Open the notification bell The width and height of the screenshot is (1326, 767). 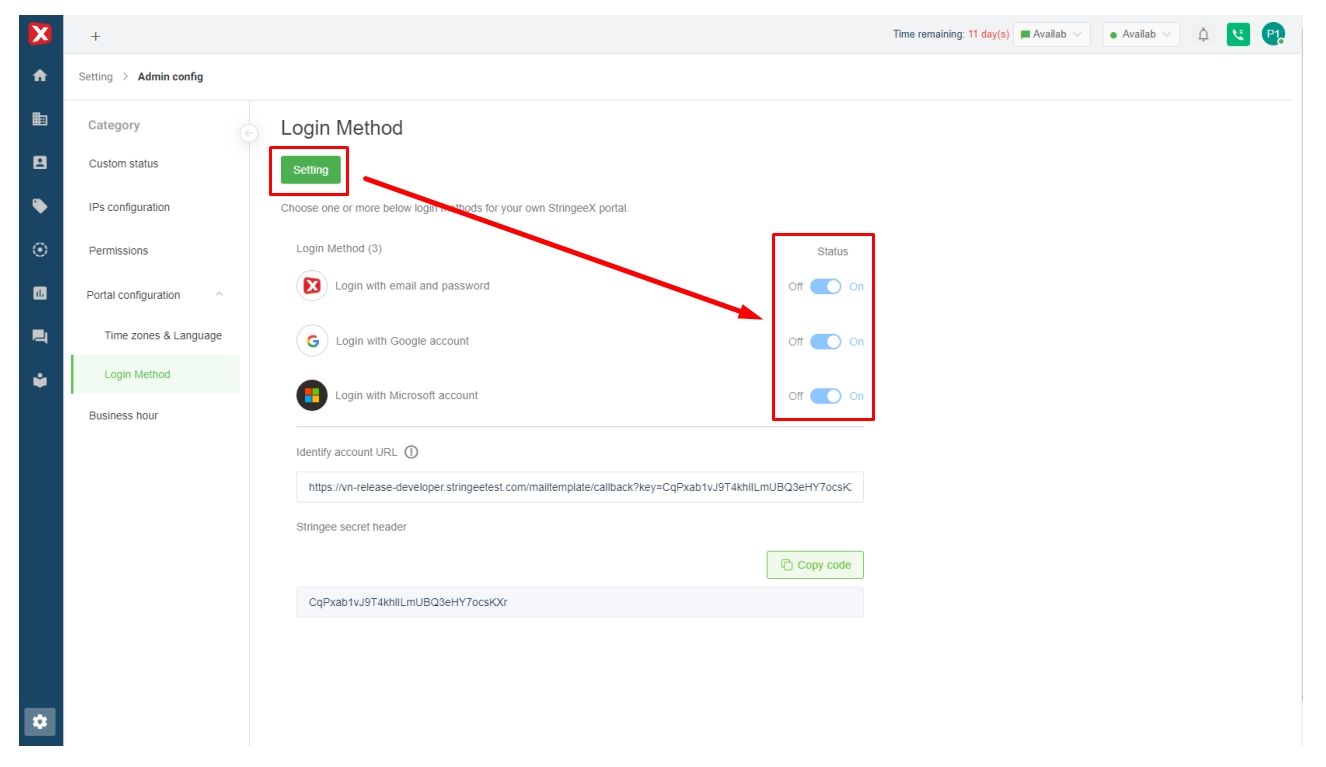click(x=1203, y=35)
